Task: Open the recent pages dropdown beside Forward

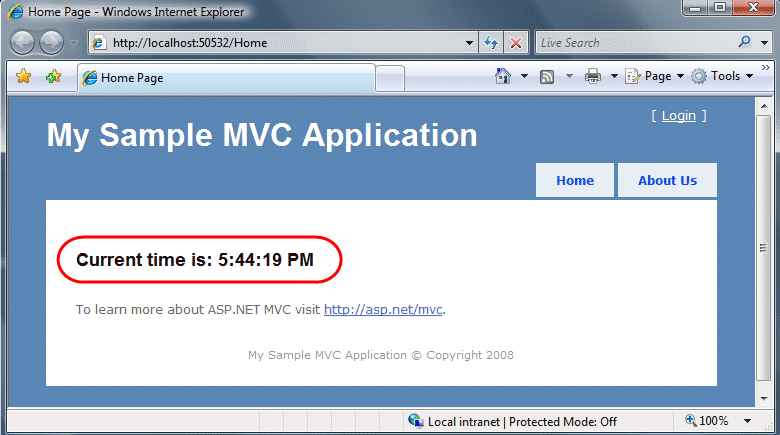Action: (74, 43)
